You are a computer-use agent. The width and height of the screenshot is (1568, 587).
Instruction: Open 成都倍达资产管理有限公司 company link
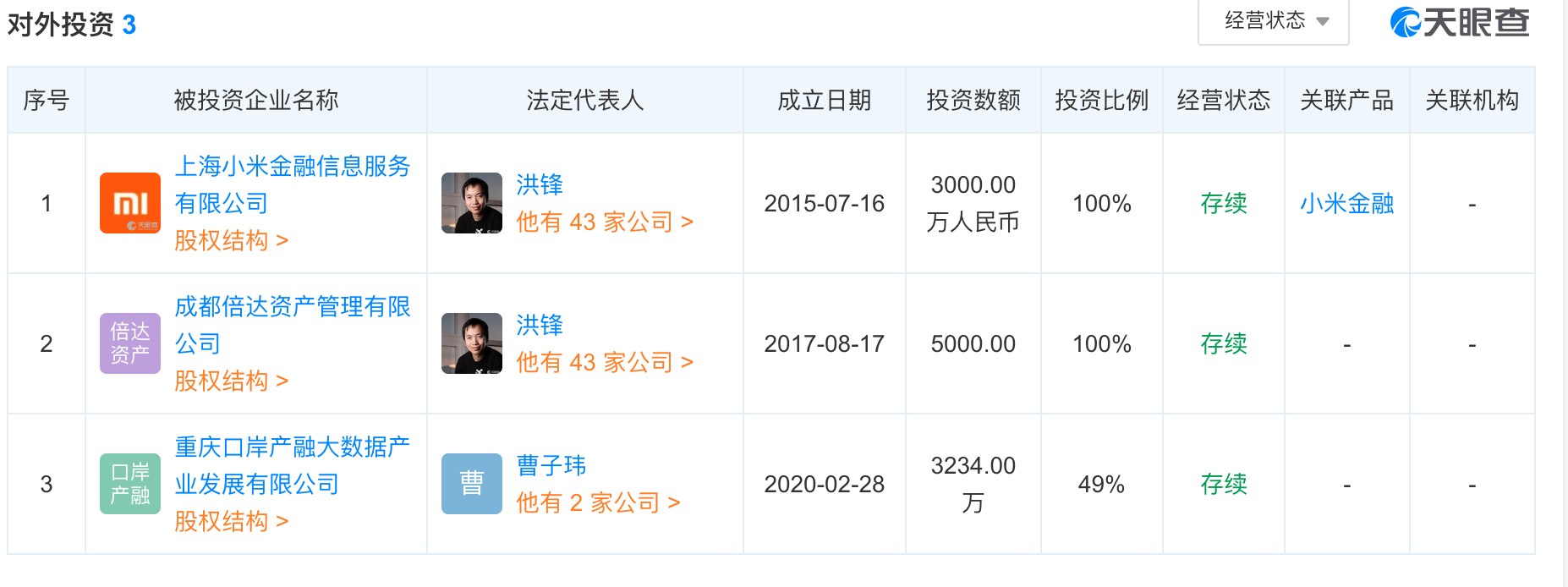(293, 325)
